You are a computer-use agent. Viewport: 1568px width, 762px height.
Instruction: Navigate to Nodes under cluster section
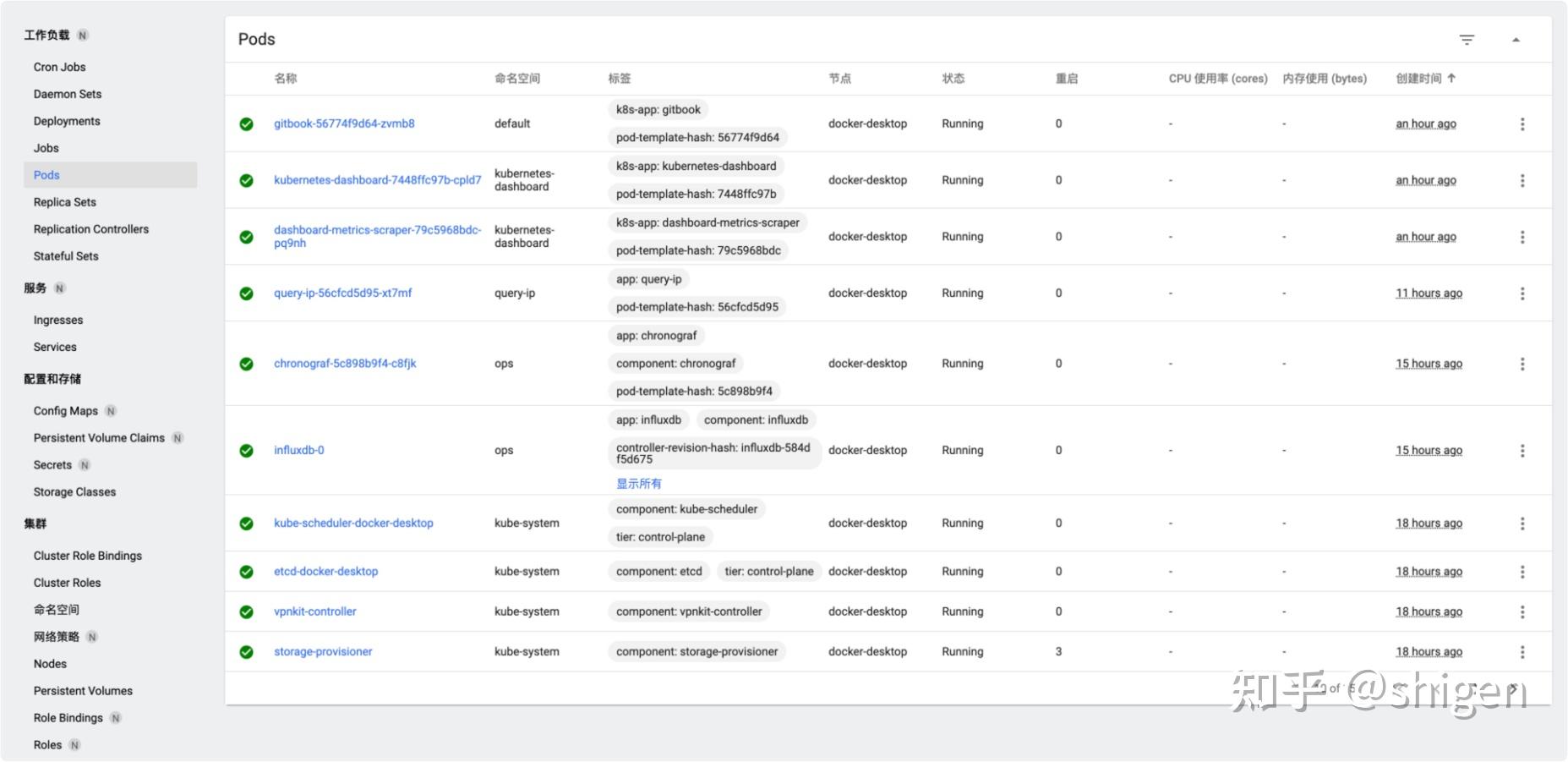(x=50, y=664)
